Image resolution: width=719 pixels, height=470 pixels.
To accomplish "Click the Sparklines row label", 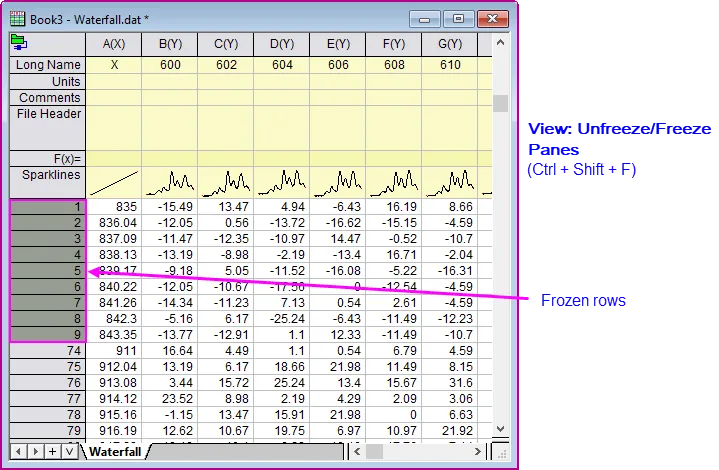I will (x=48, y=182).
